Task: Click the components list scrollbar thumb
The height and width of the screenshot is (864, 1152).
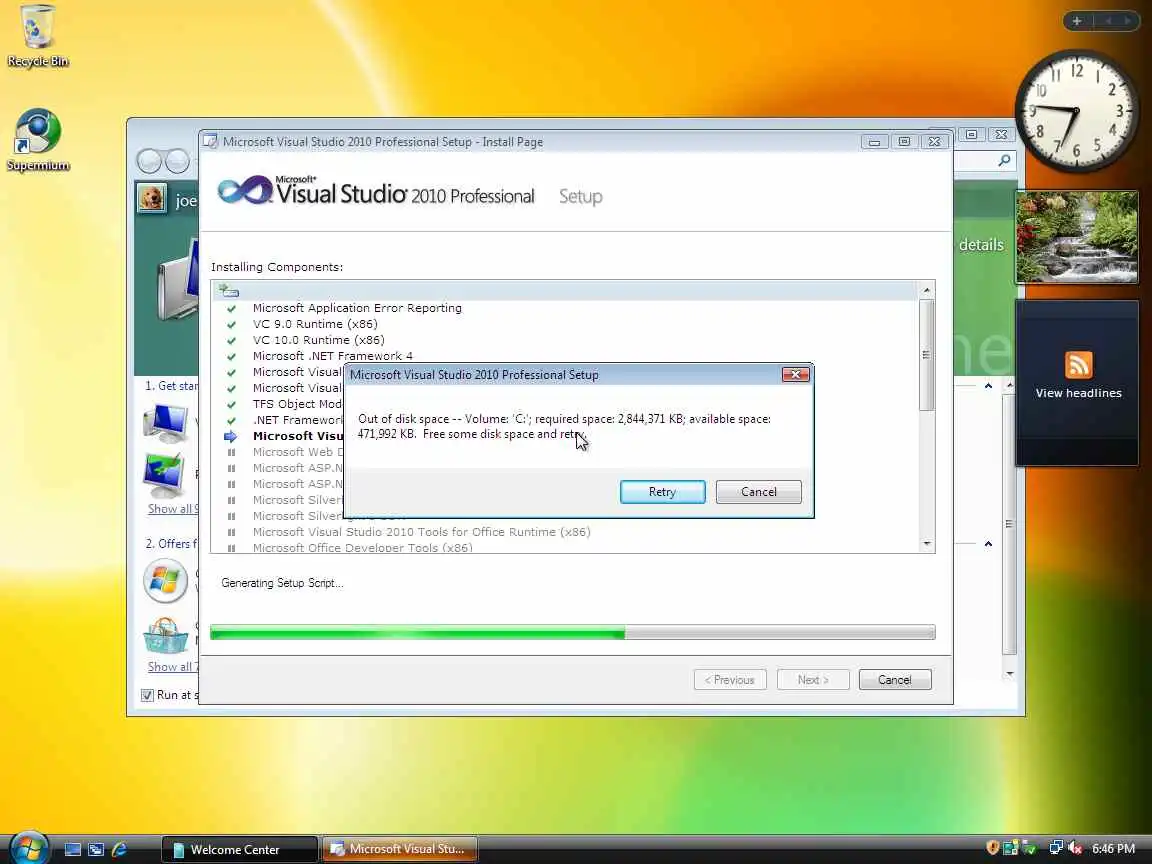Action: (x=926, y=355)
